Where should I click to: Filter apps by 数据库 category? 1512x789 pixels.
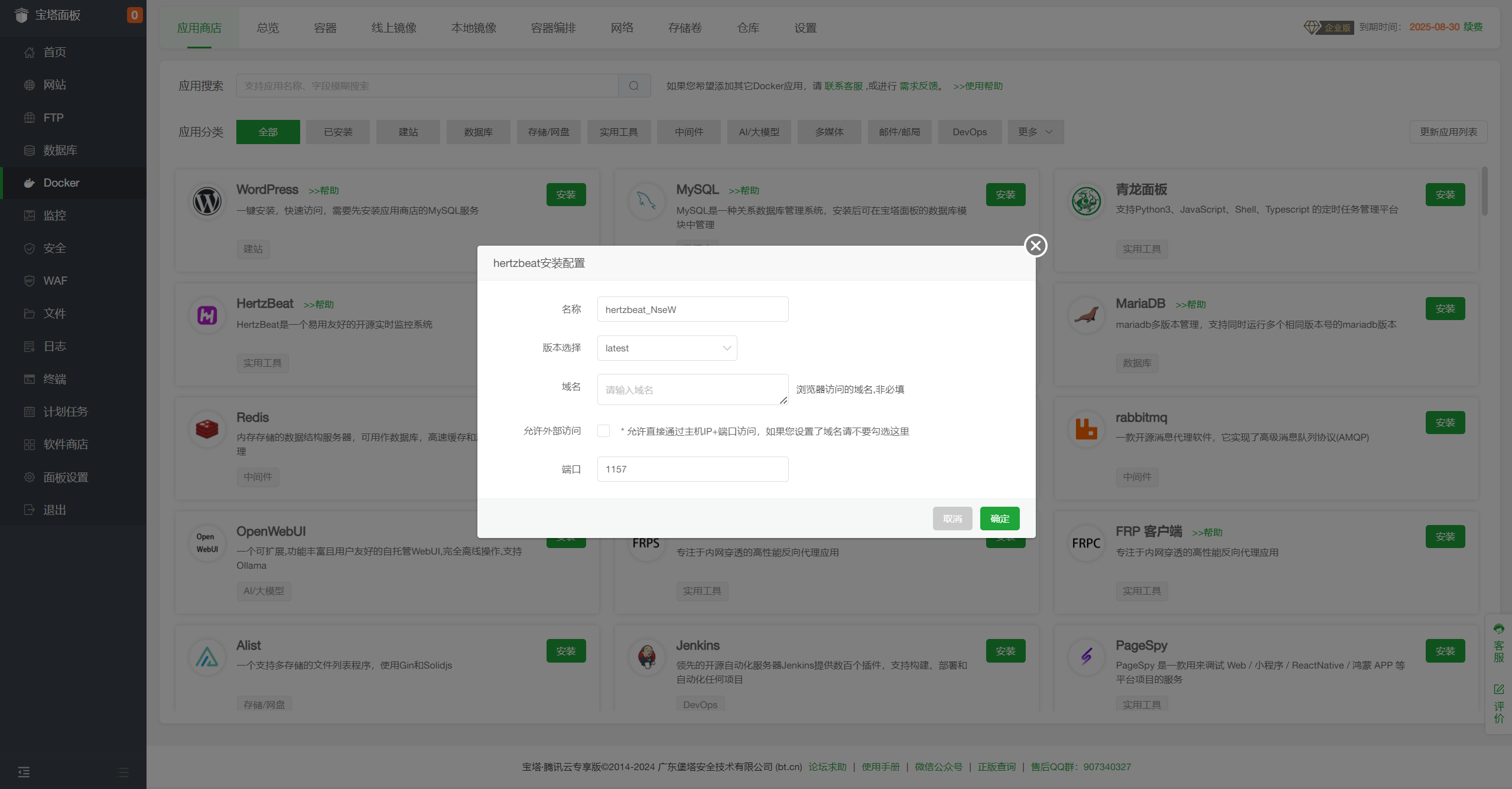pyautogui.click(x=478, y=132)
